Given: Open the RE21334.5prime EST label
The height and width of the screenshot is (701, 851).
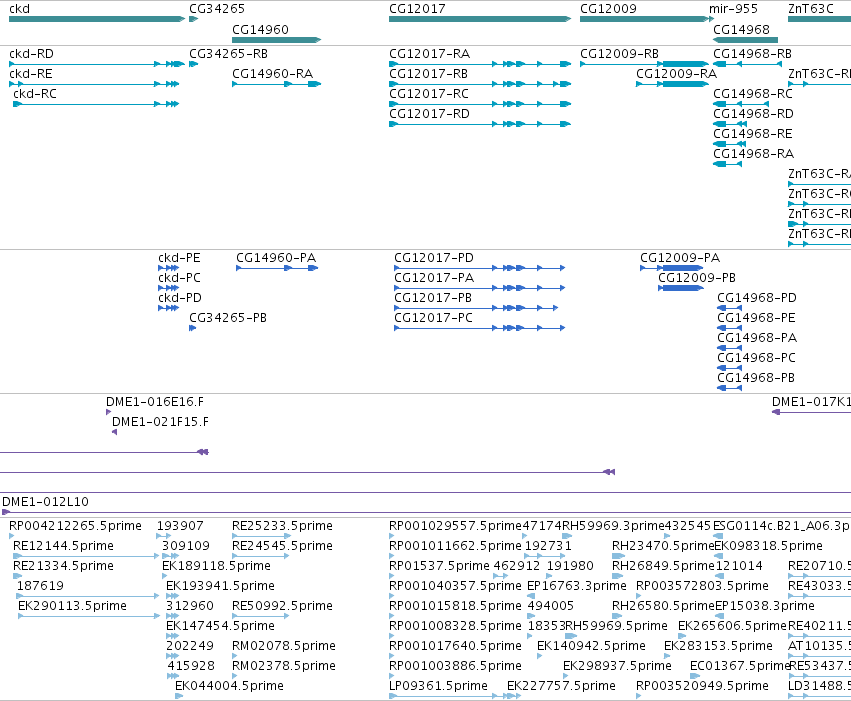Looking at the screenshot, I should point(63,566).
